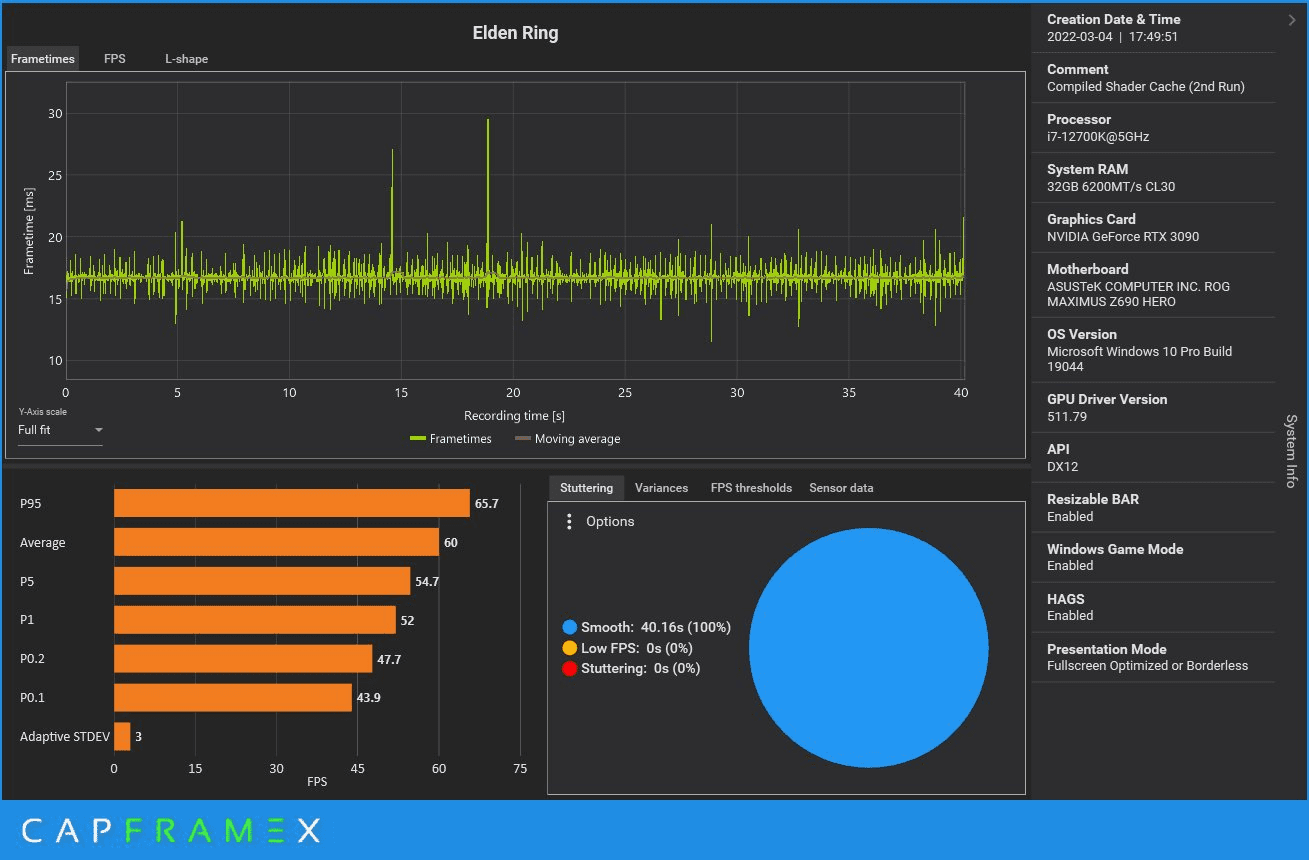
Task: Click 'NVIDIA GeForce RTX 3090' text
Action: [1123, 237]
